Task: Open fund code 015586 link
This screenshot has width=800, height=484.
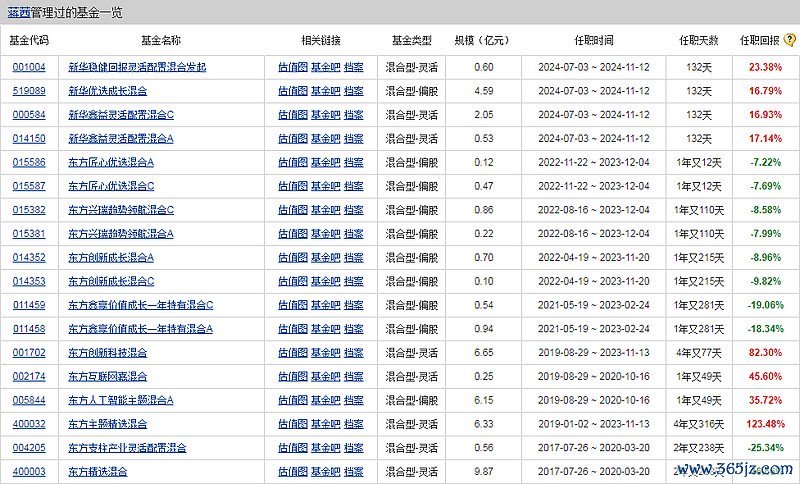Action: pyautogui.click(x=29, y=162)
